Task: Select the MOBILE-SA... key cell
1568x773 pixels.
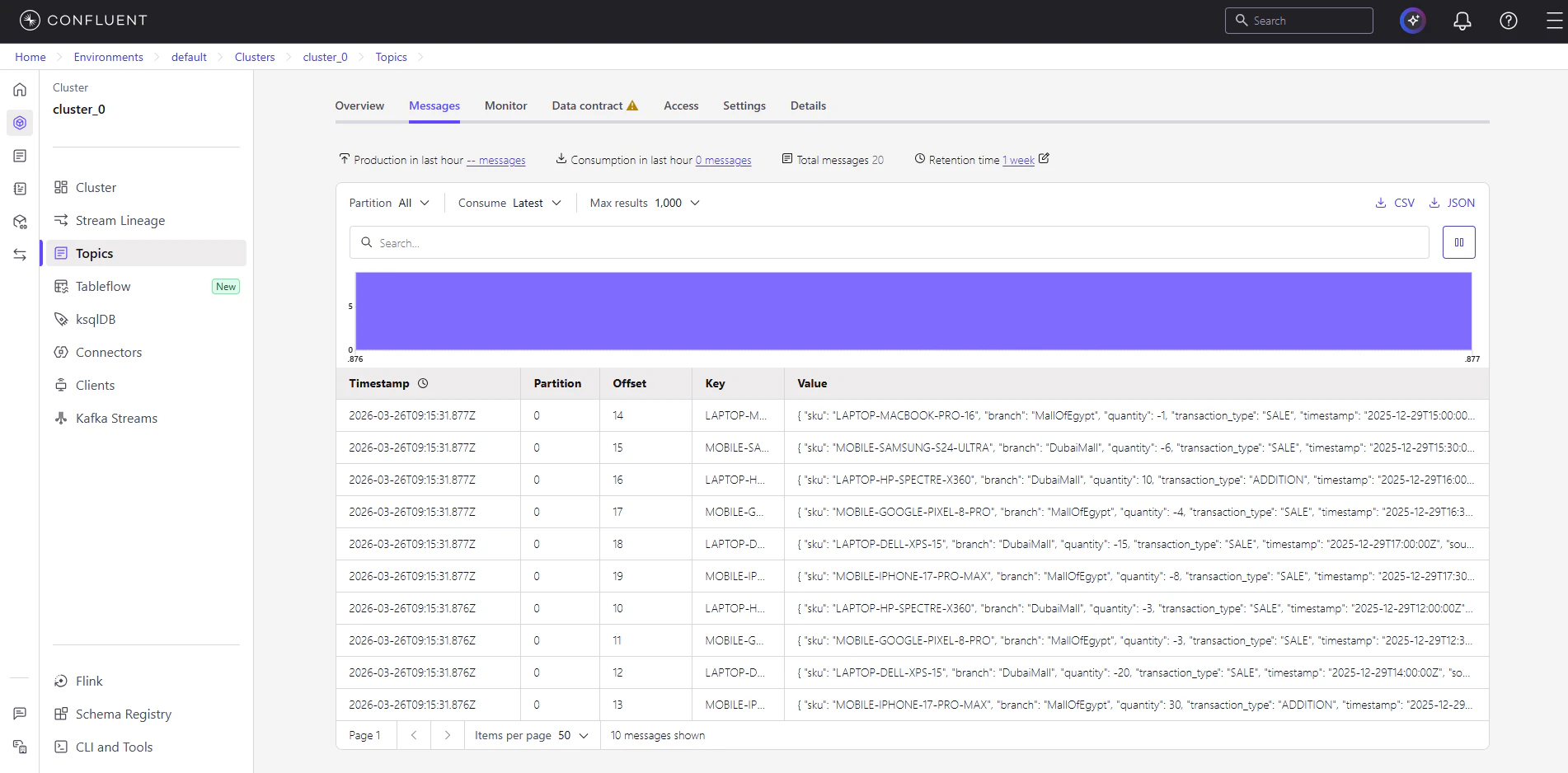Action: (x=737, y=447)
